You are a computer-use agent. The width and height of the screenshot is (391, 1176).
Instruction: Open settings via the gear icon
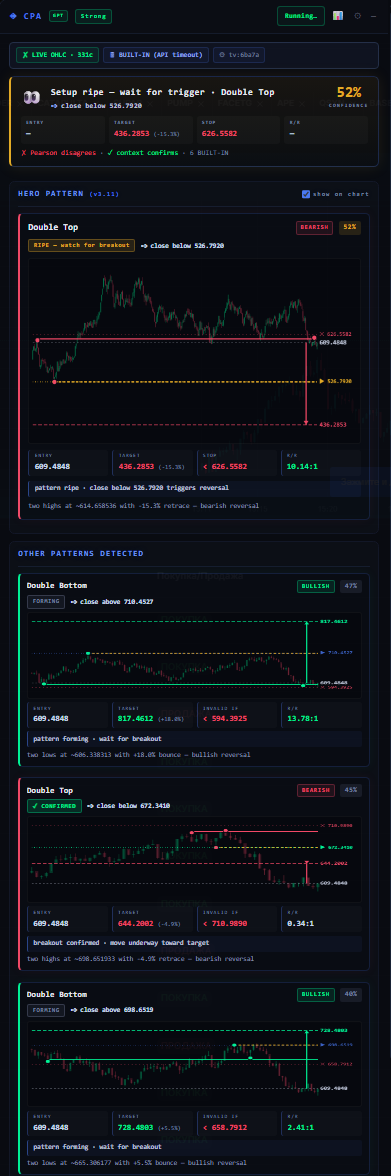tap(358, 16)
